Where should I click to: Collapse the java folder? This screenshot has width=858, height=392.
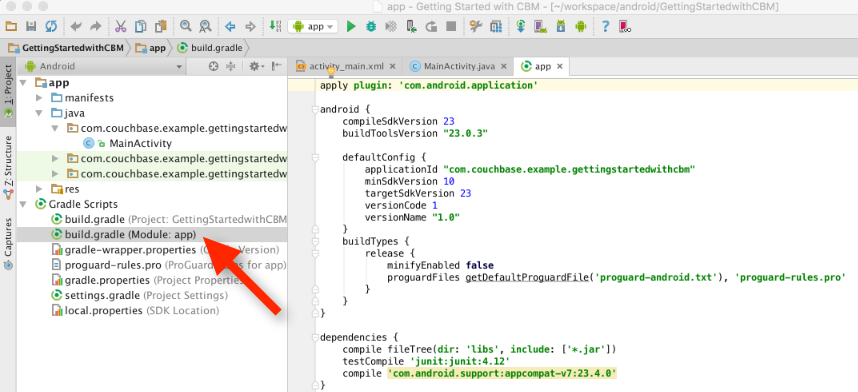coord(39,113)
